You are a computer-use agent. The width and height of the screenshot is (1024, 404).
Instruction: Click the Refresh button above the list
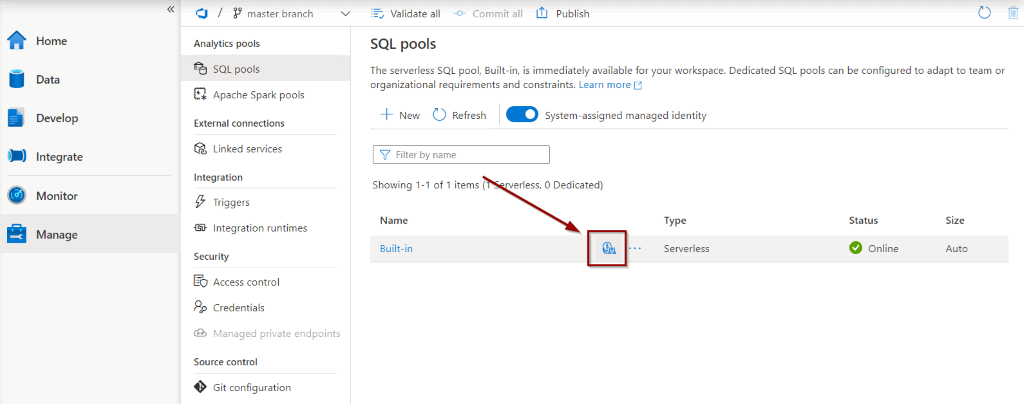(460, 115)
